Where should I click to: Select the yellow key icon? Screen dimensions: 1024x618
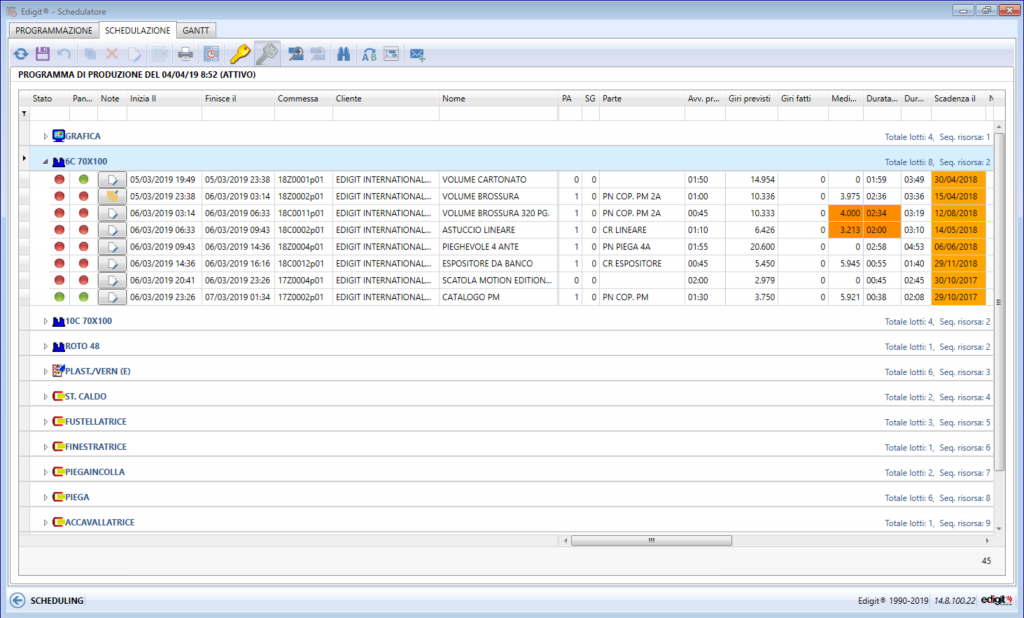(240, 54)
